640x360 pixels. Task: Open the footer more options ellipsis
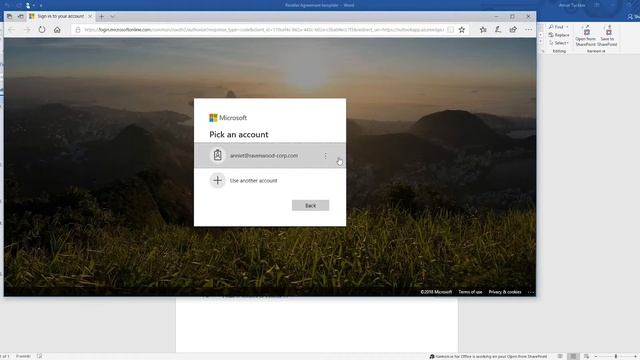[530, 292]
